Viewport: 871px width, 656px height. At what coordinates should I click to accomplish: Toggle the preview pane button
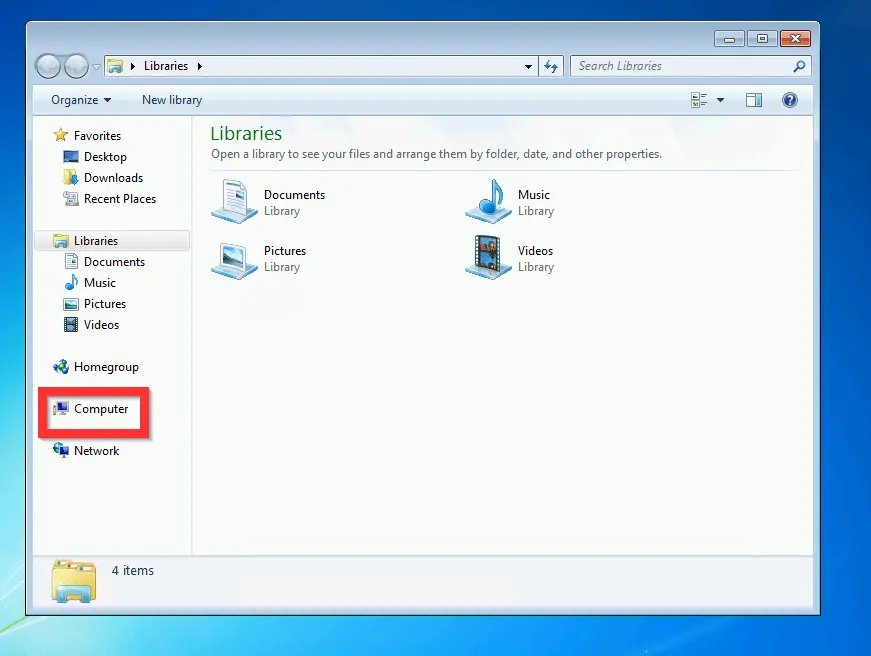pos(754,100)
